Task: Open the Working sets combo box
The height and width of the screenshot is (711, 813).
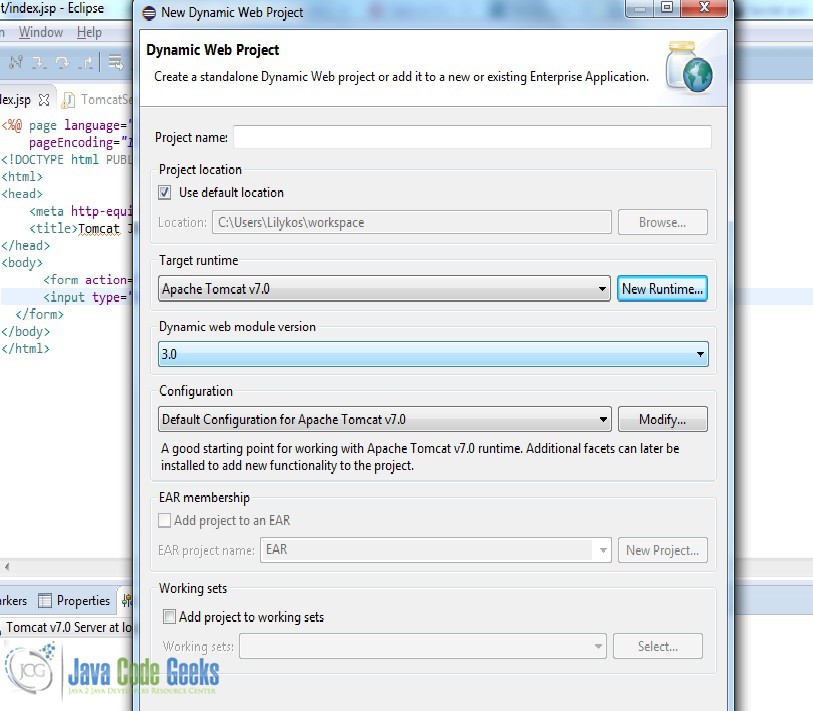Action: tap(423, 646)
